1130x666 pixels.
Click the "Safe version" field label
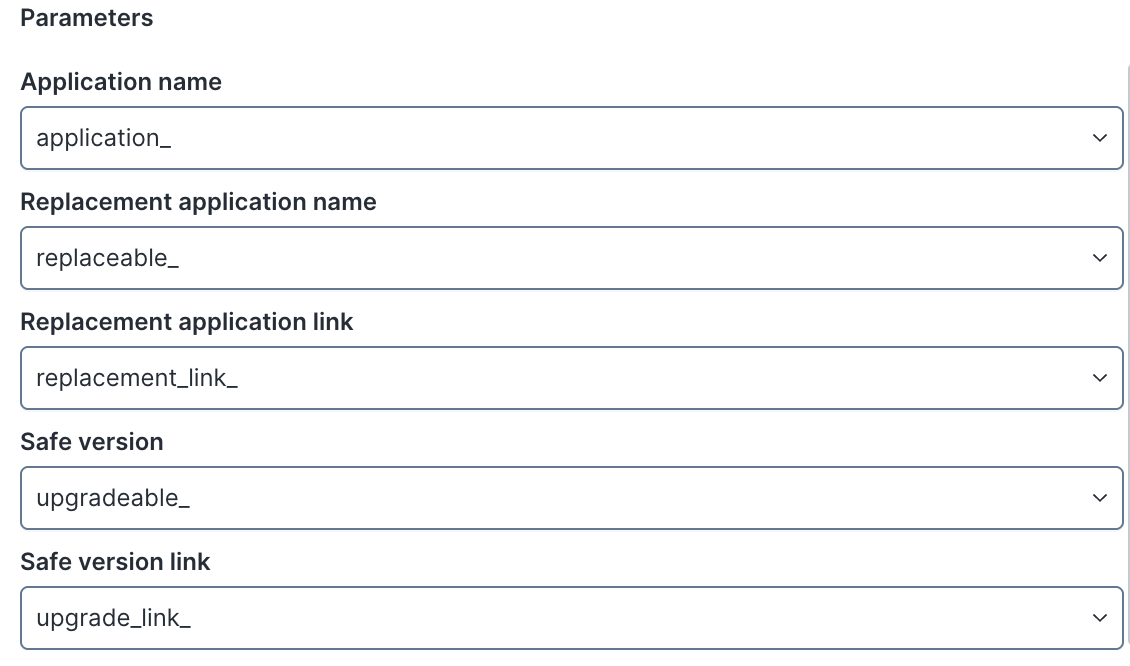[x=92, y=442]
